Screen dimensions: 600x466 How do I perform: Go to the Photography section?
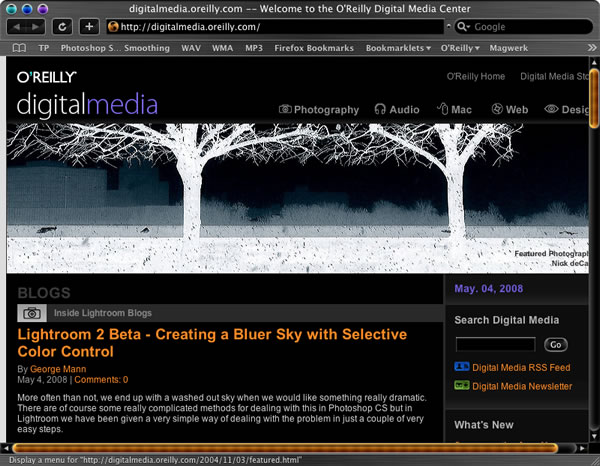click(326, 110)
